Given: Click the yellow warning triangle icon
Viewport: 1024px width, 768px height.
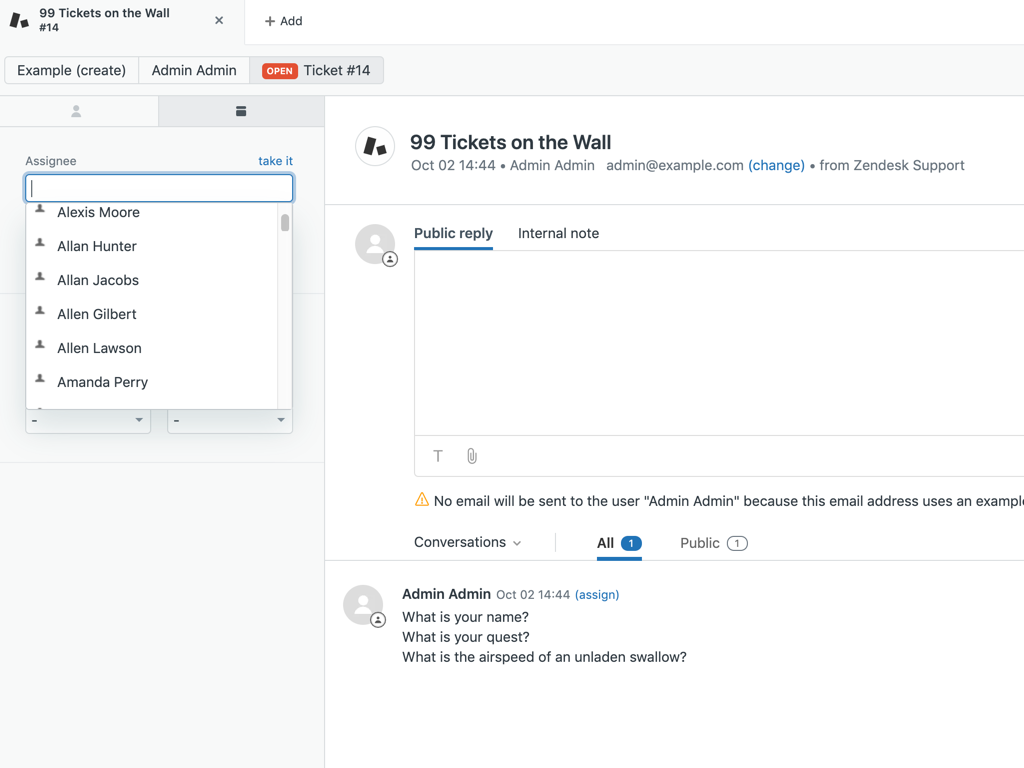Looking at the screenshot, I should (422, 500).
